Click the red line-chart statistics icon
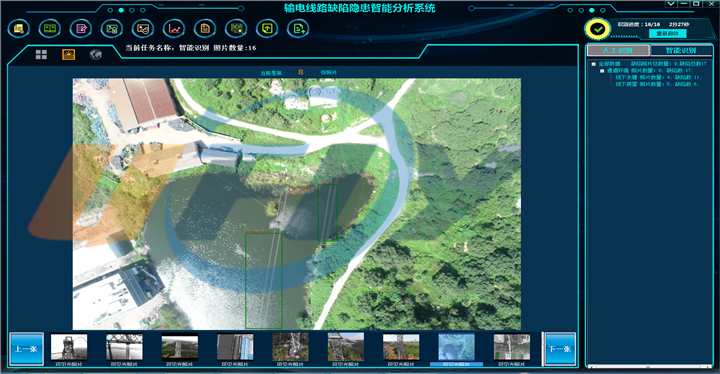720x374 pixels. pyautogui.click(x=174, y=29)
